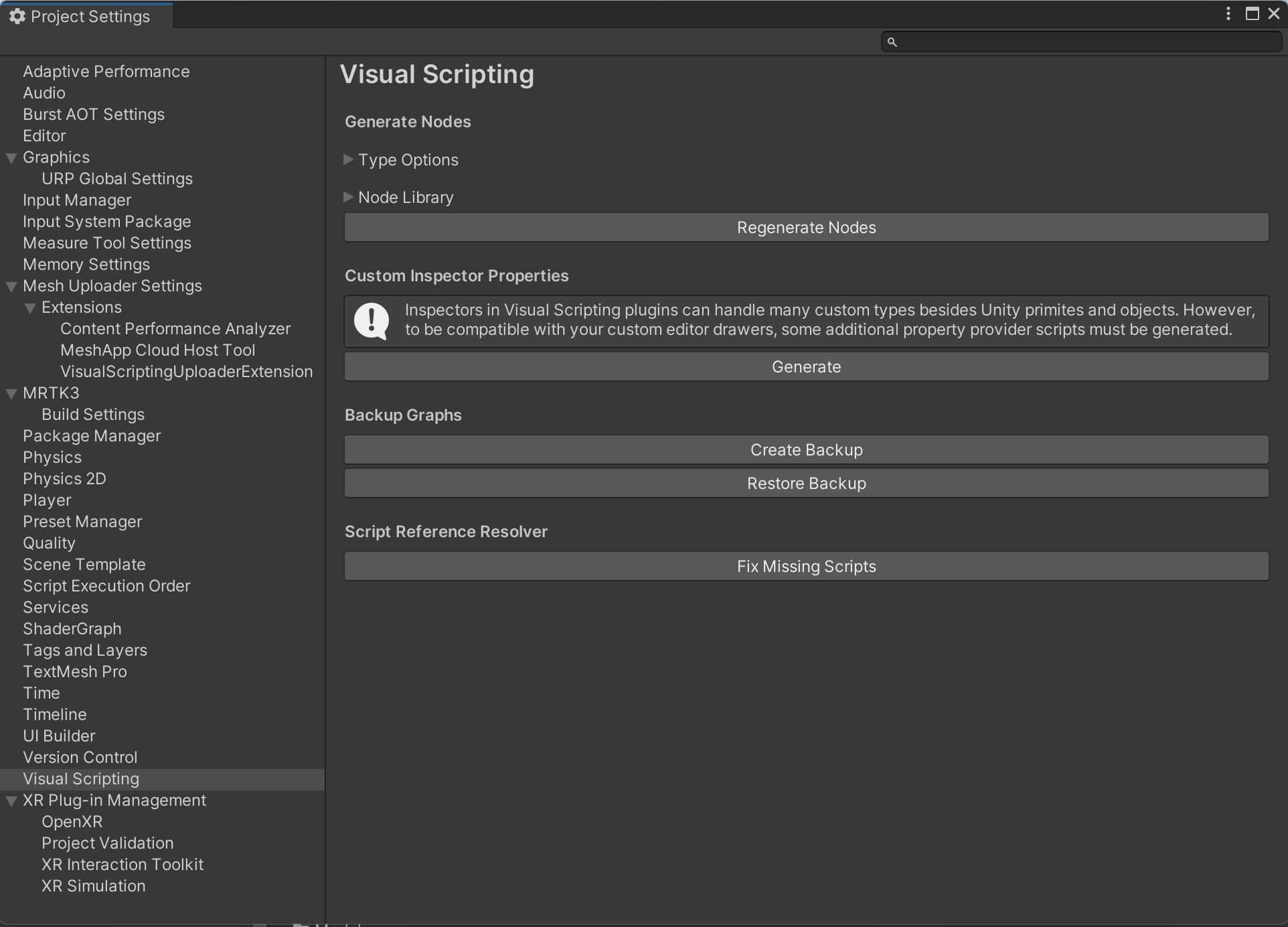Click the Project Settings gear icon
The width and height of the screenshot is (1288, 927).
(x=17, y=15)
